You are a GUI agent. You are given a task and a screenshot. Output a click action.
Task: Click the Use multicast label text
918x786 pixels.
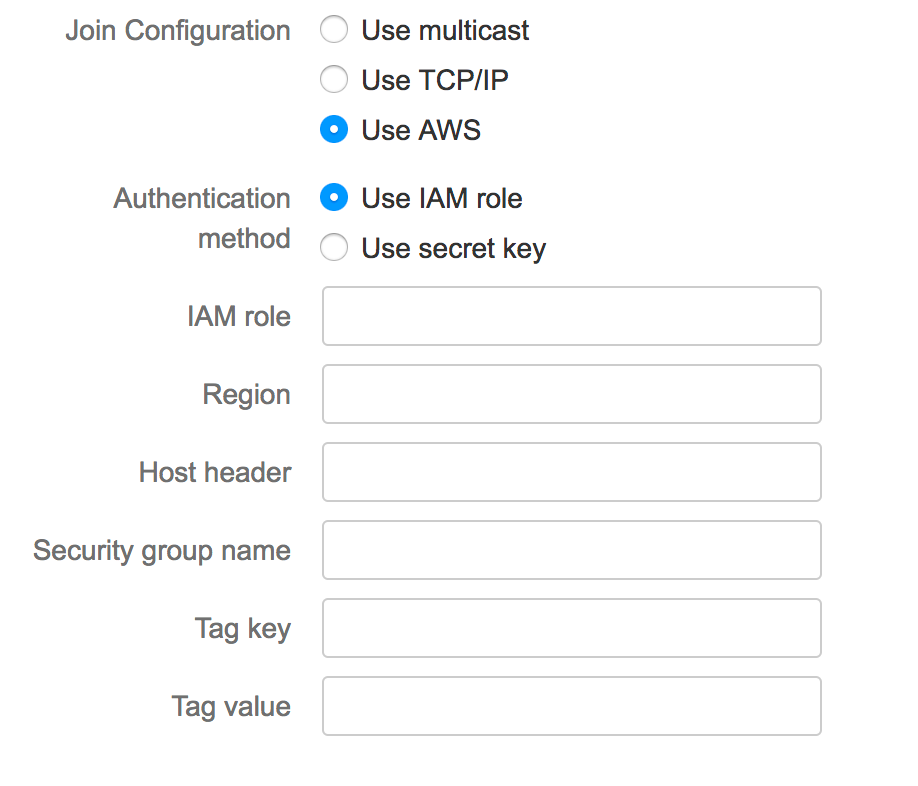(445, 30)
